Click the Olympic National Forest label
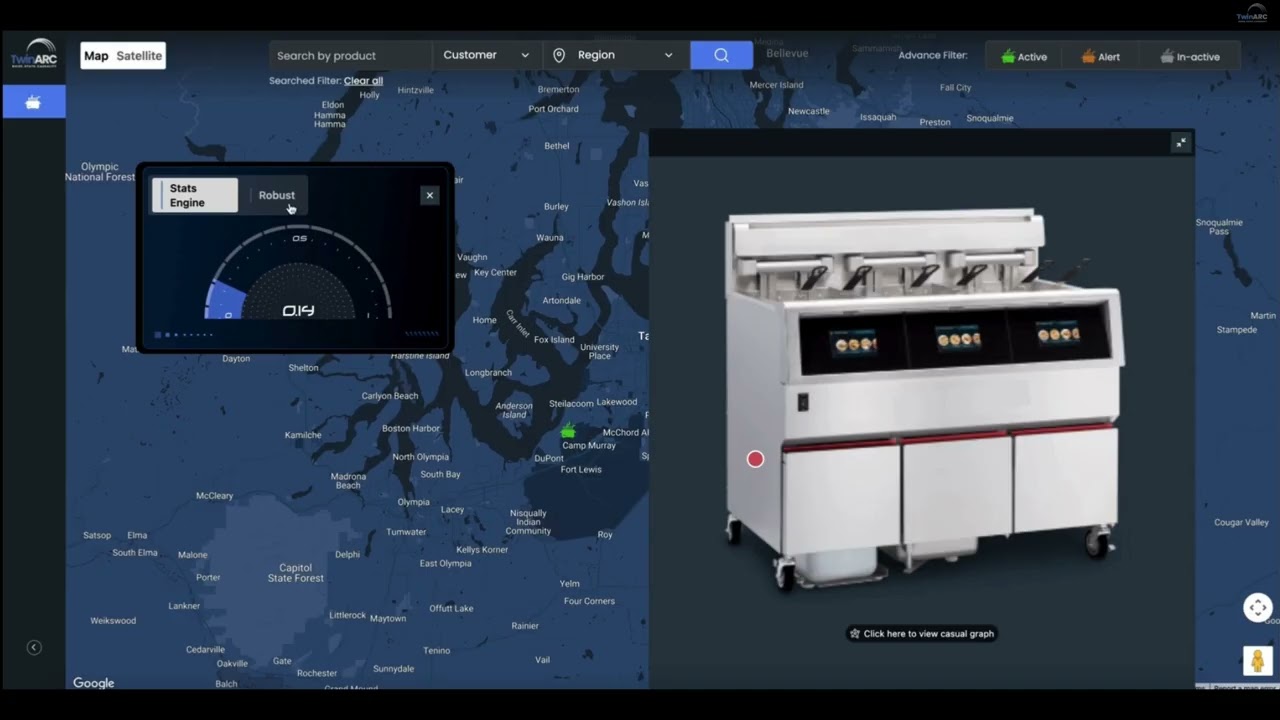1280x720 pixels. [x=100, y=172]
